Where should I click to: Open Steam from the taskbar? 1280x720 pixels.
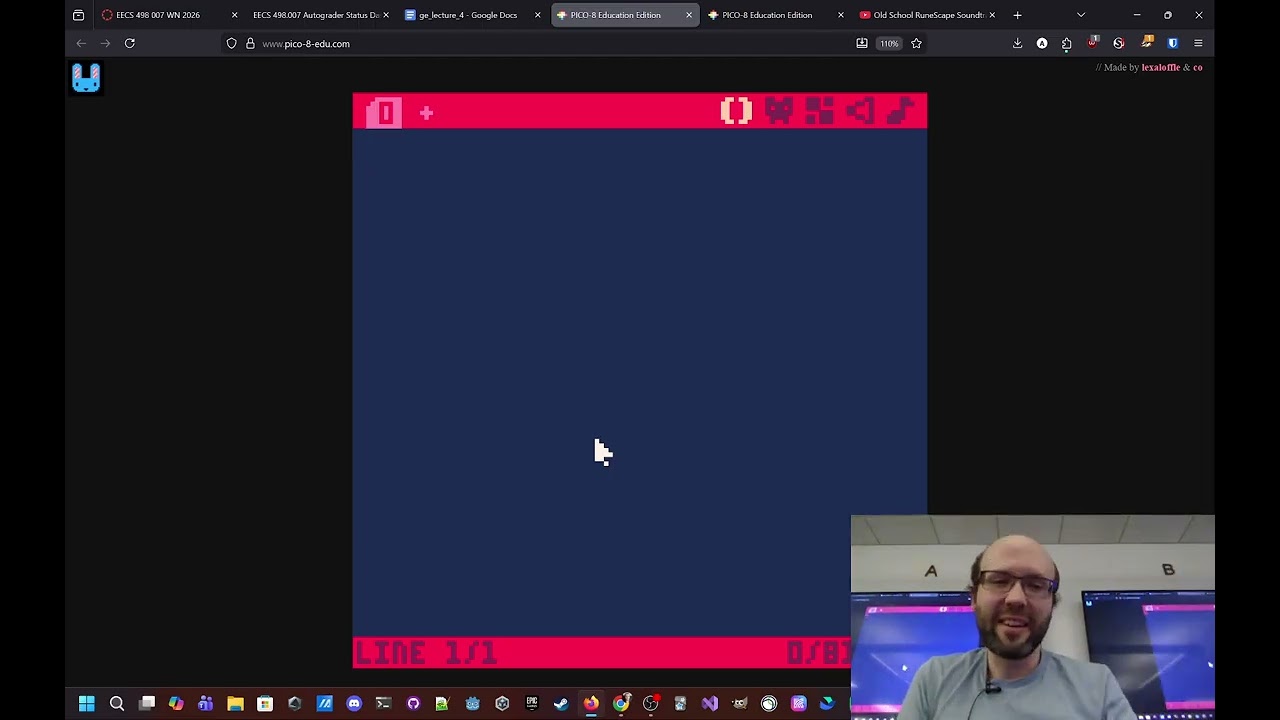coord(561,704)
